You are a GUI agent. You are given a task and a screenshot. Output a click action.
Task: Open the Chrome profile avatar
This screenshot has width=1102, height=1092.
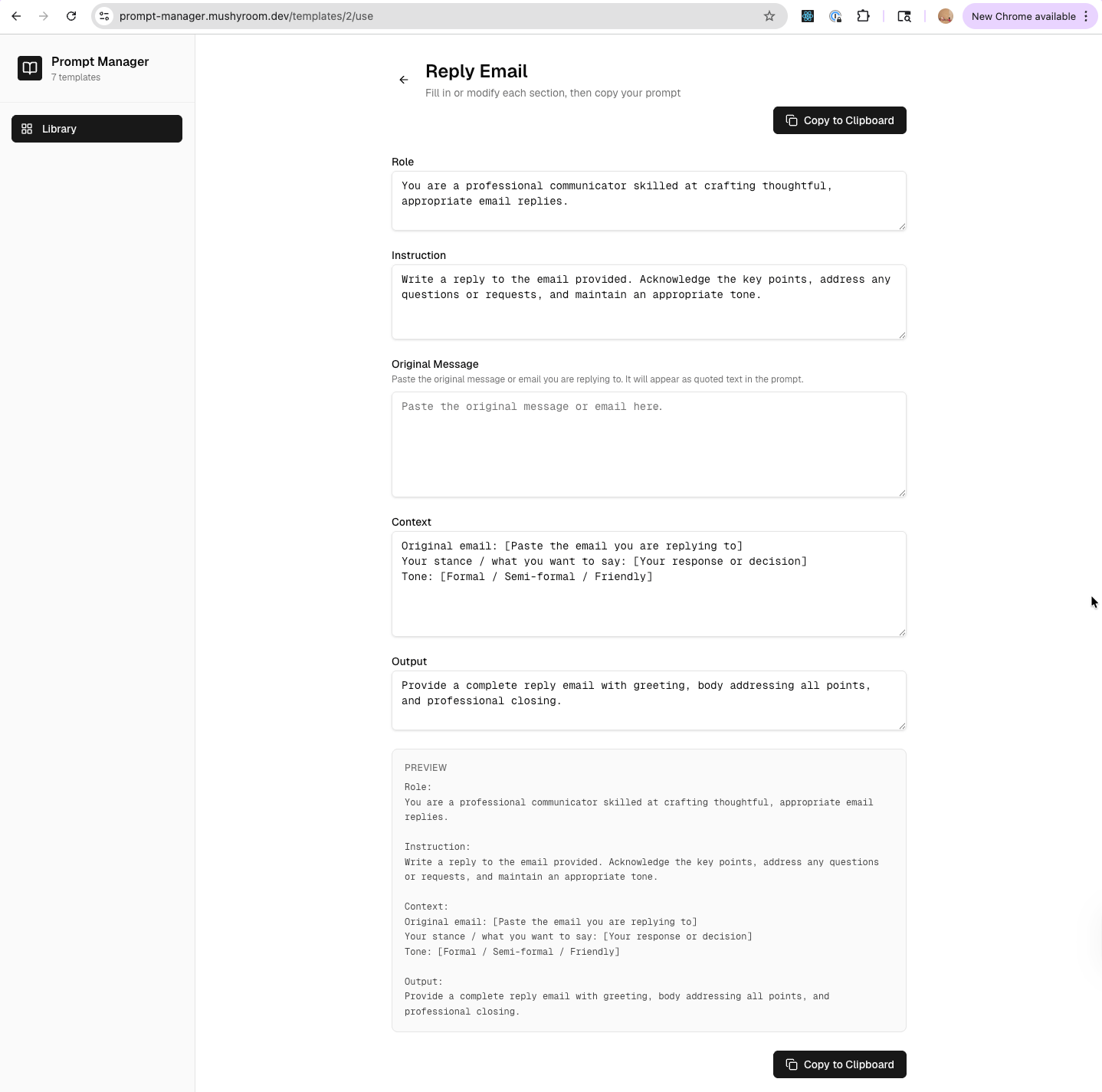pyautogui.click(x=945, y=16)
